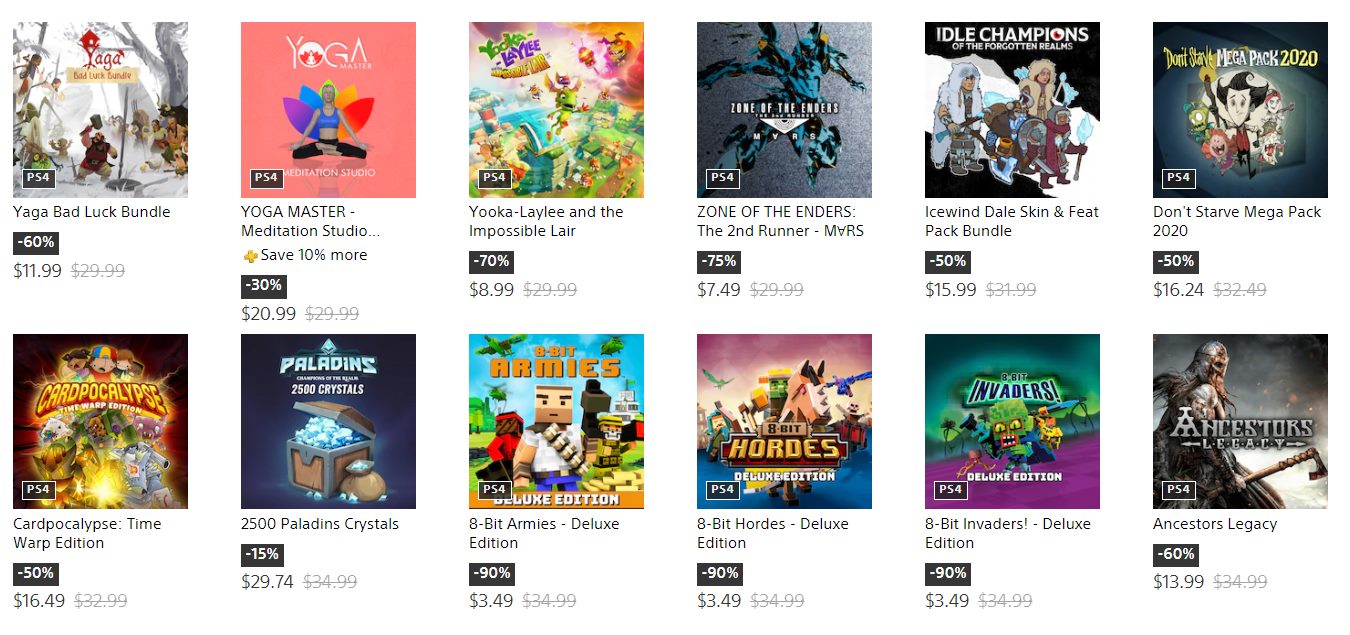Screen dimensions: 1350x635
Task: Click PS4 badge on Yooka-Laylee cover
Action: pos(494,178)
